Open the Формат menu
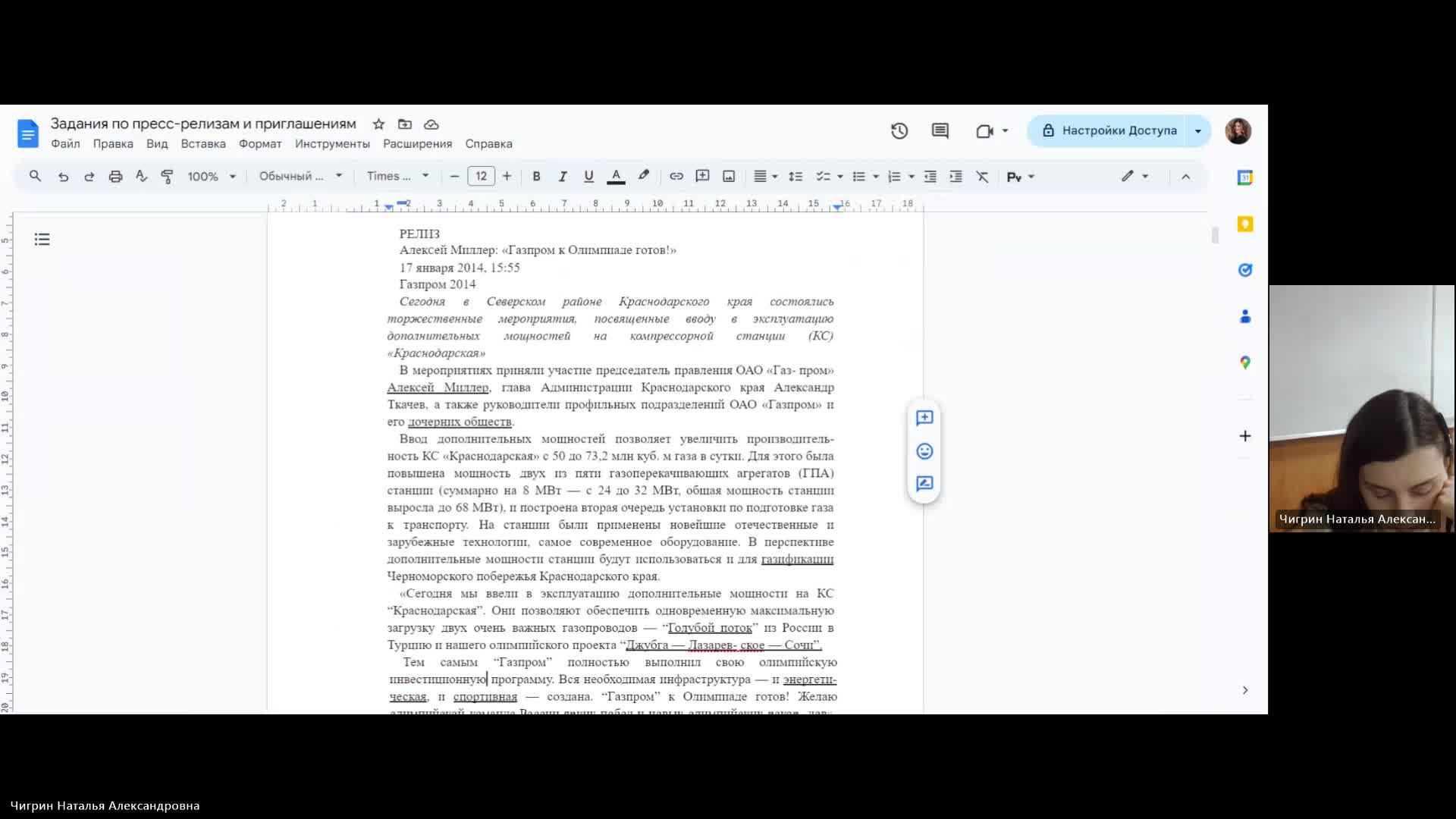This screenshot has height=819, width=1456. (x=260, y=144)
